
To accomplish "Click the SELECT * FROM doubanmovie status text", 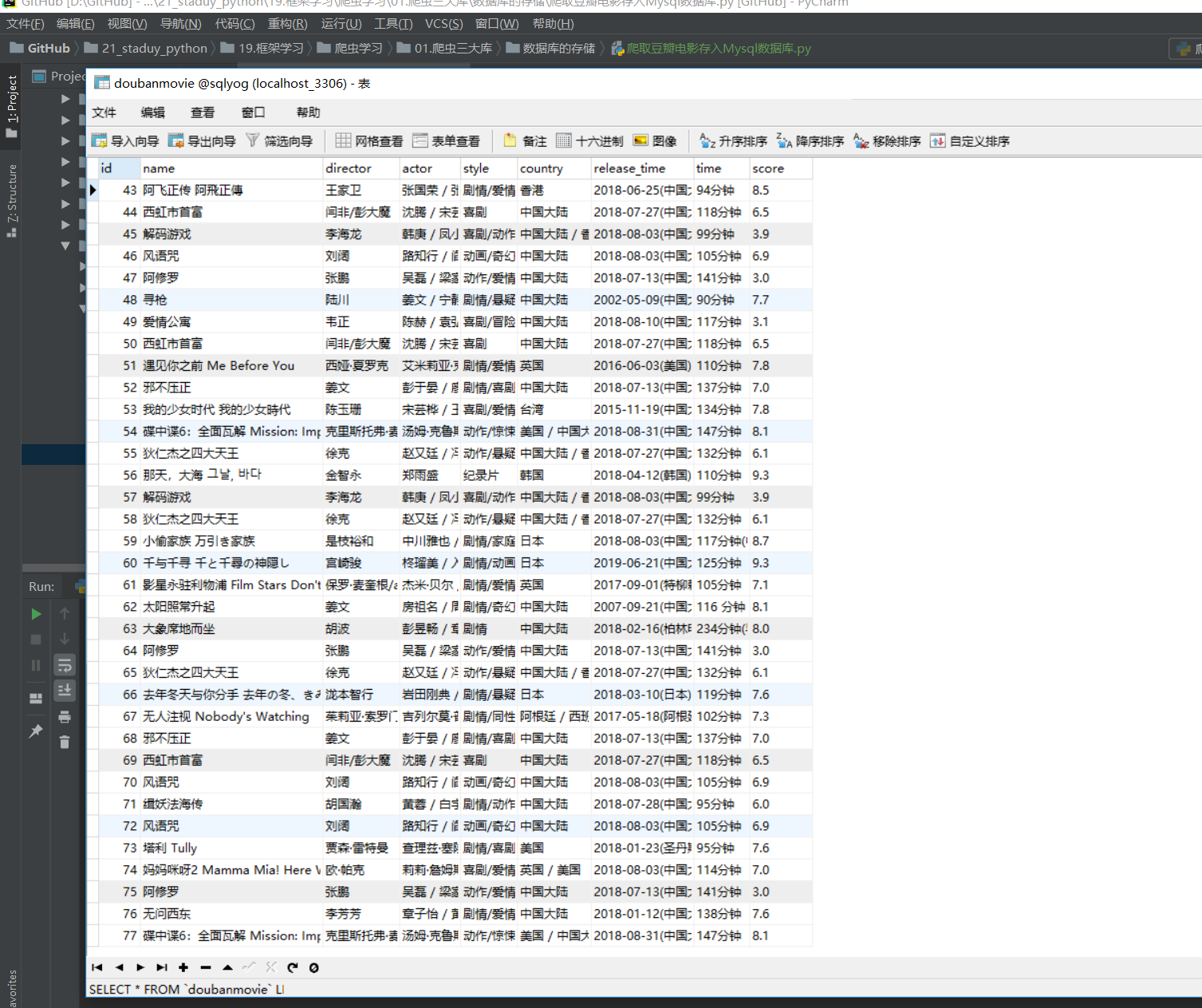I will coord(187,990).
